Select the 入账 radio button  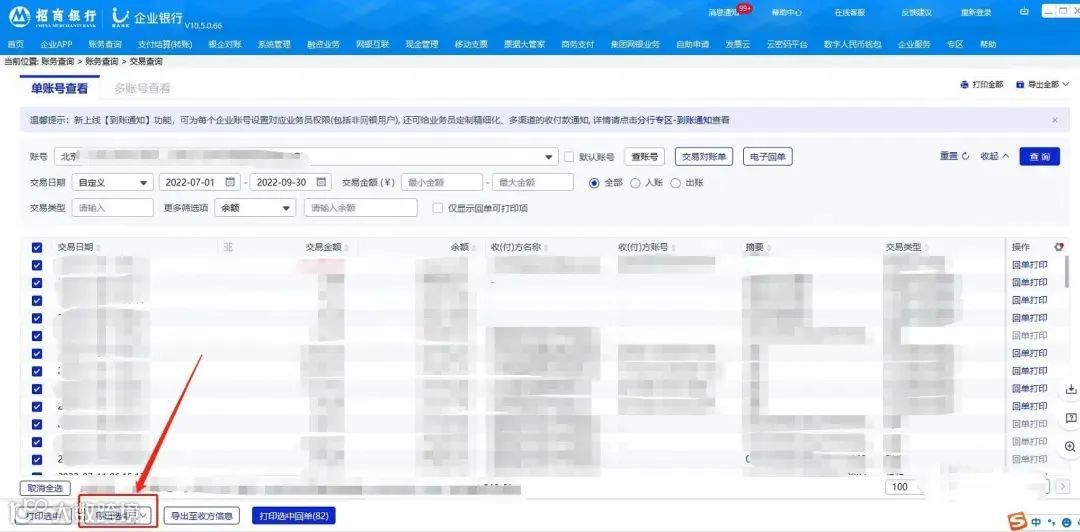point(635,183)
